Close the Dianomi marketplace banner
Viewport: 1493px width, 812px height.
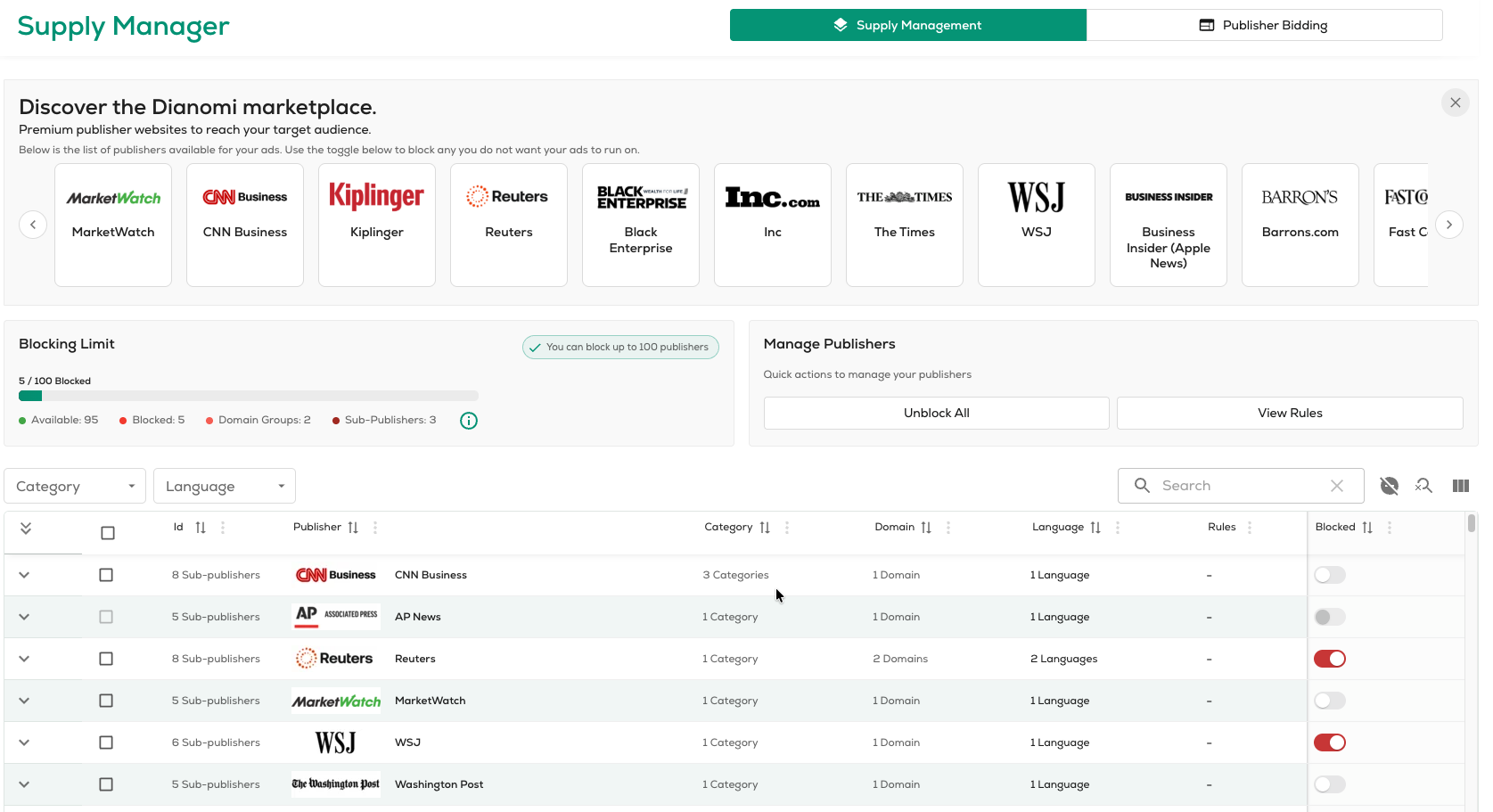click(1456, 103)
